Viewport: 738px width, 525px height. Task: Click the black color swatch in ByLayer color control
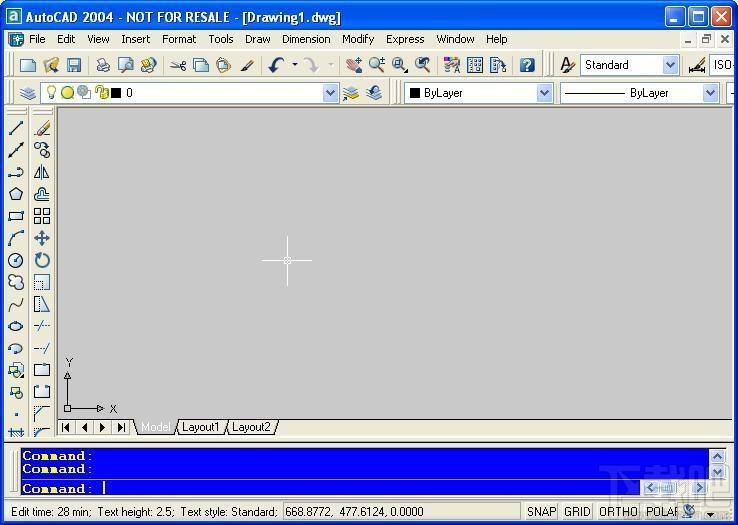(x=415, y=93)
